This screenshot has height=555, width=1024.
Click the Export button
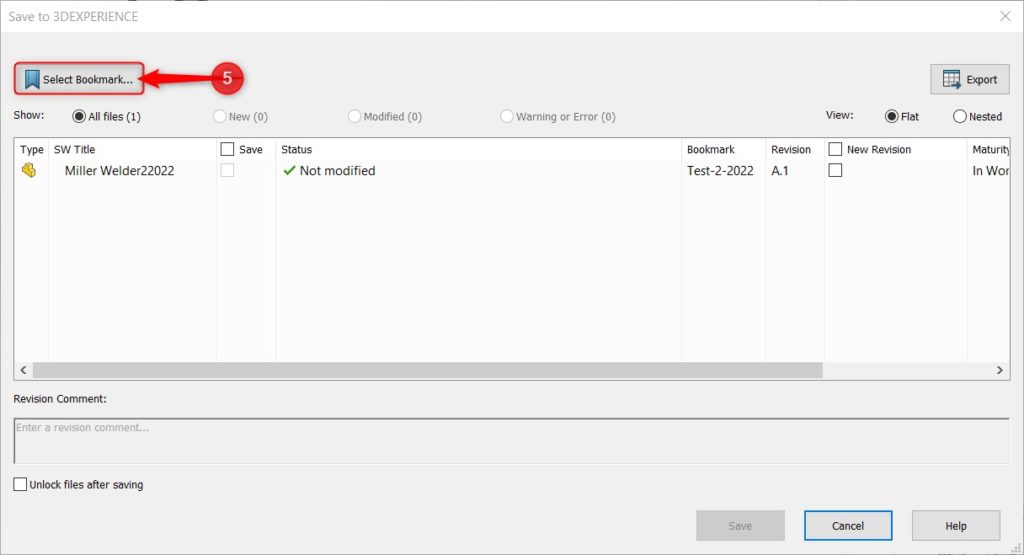[x=970, y=80]
